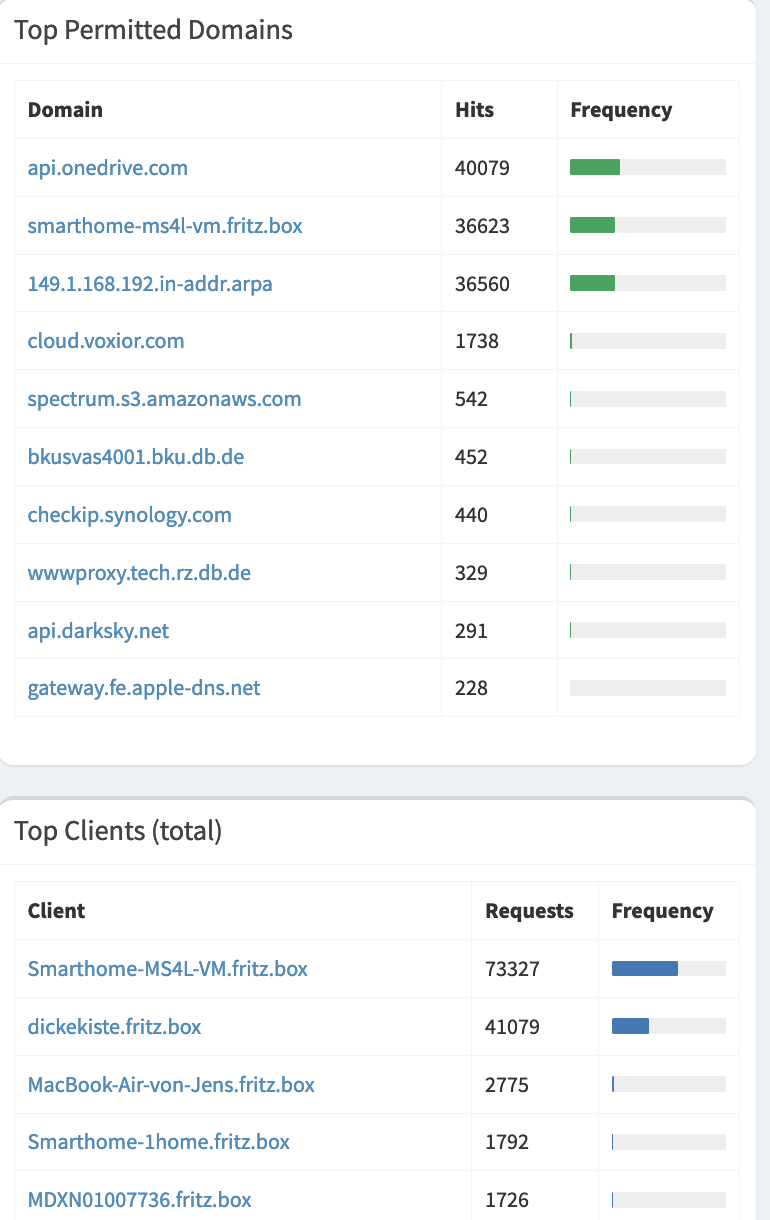Open the api.onedrive.com domain link
The height and width of the screenshot is (1220, 770).
(x=108, y=168)
